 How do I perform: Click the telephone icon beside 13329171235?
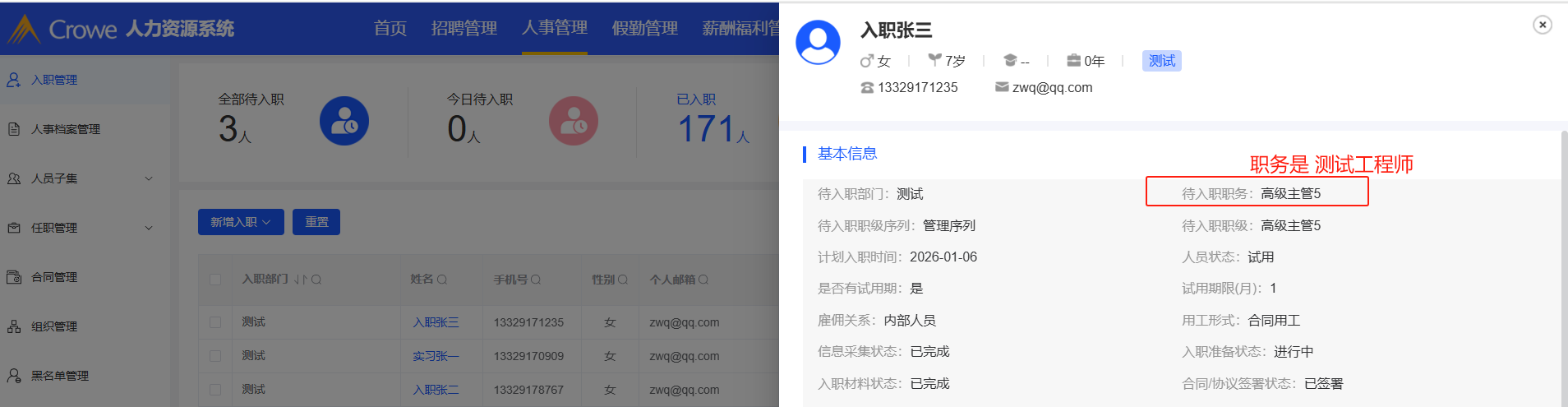tap(867, 87)
